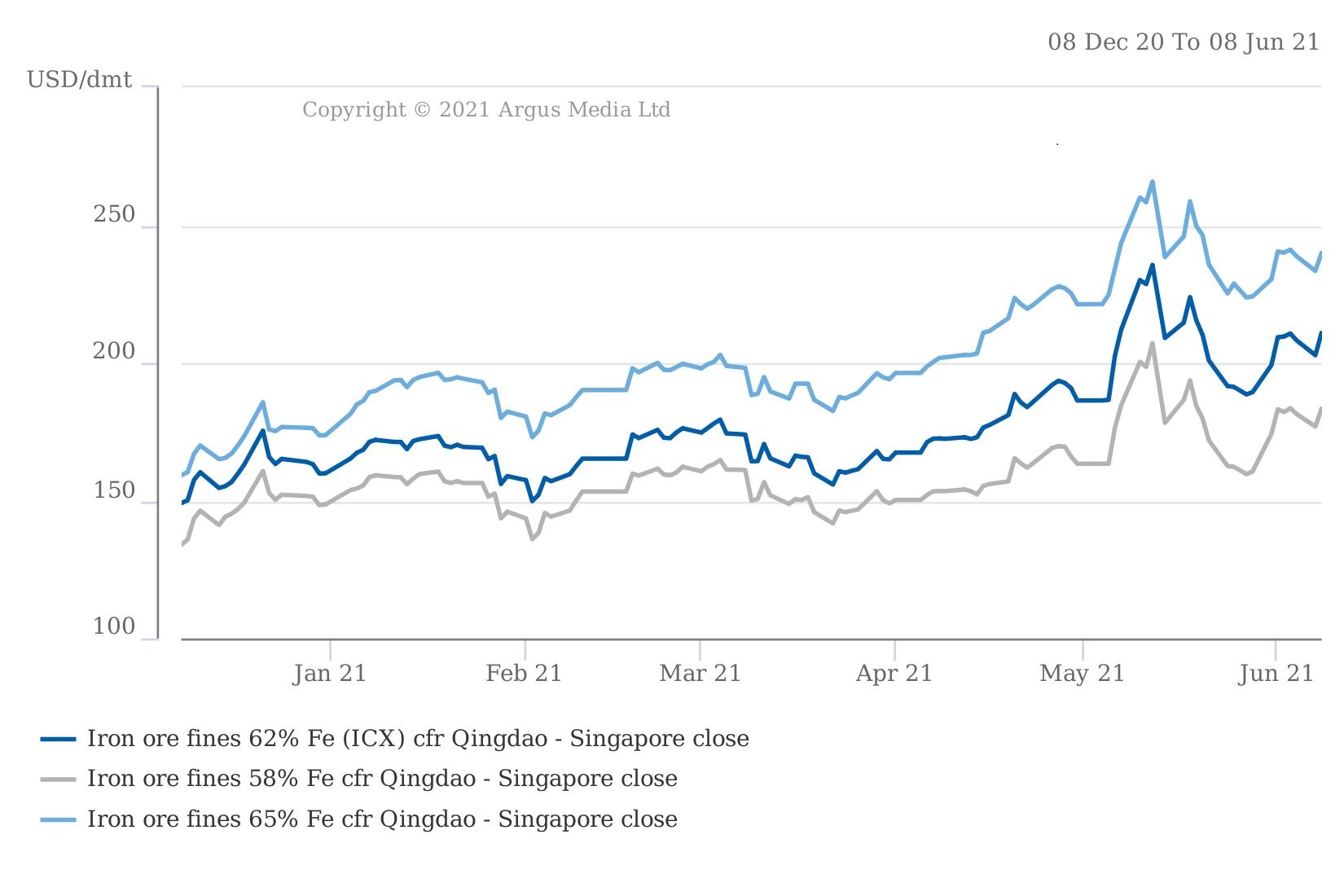1344x896 pixels.
Task: Click the May 21 x-axis label
Action: click(1082, 674)
